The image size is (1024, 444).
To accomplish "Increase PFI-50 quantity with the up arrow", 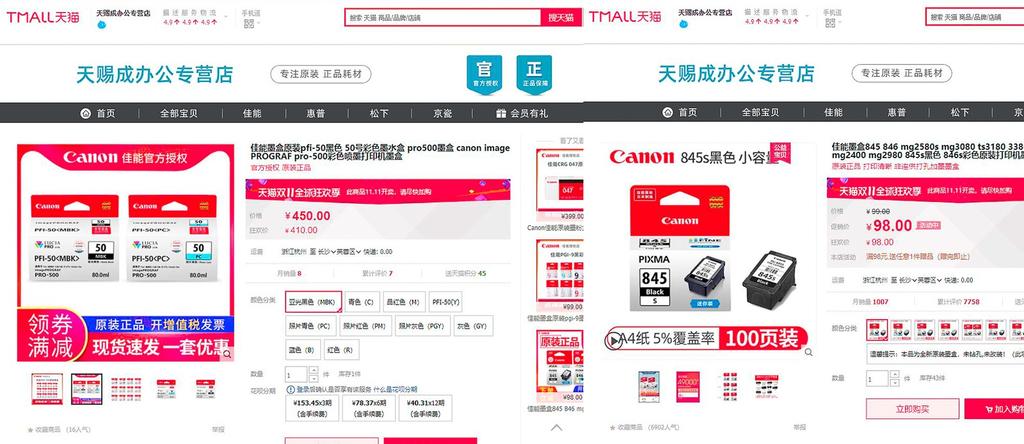I will pos(313,370).
